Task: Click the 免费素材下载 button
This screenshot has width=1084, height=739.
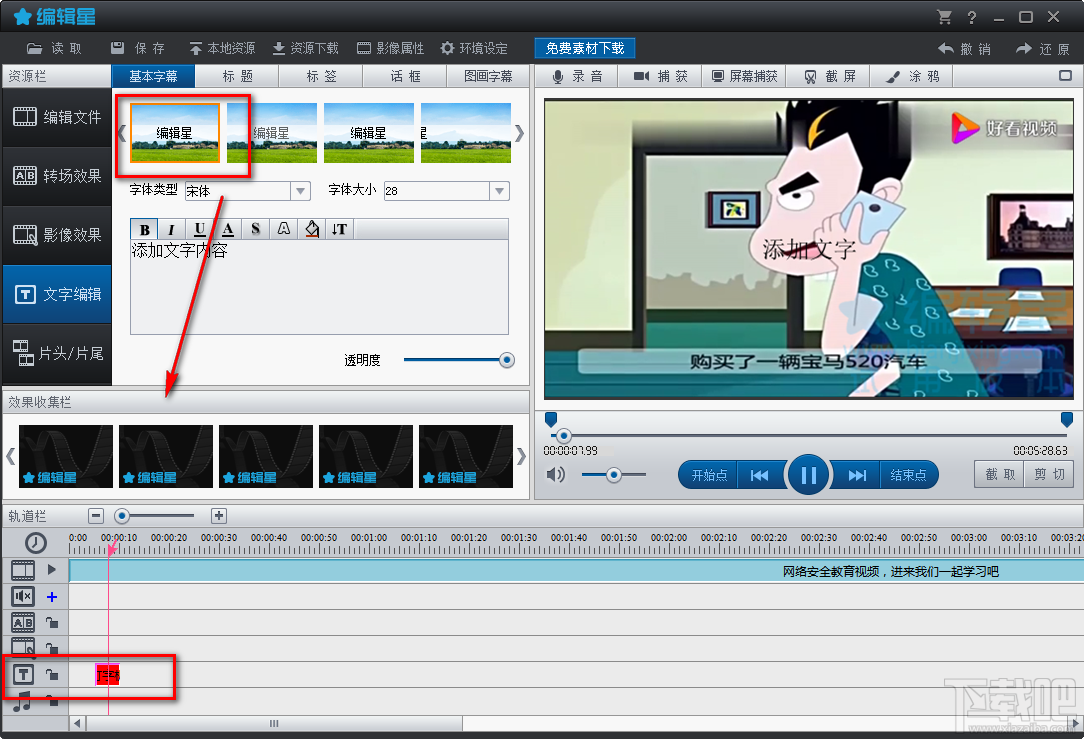Action: click(x=585, y=48)
